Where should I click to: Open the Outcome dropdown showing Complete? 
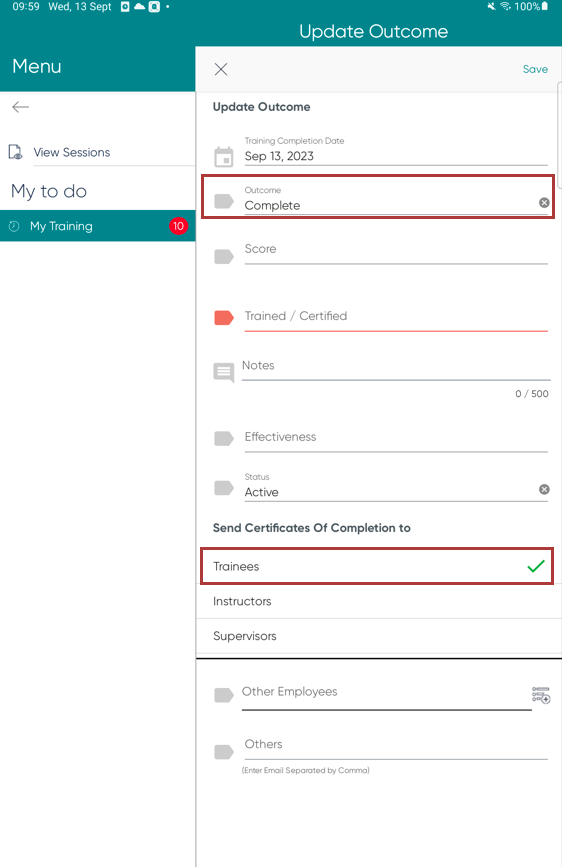point(389,200)
